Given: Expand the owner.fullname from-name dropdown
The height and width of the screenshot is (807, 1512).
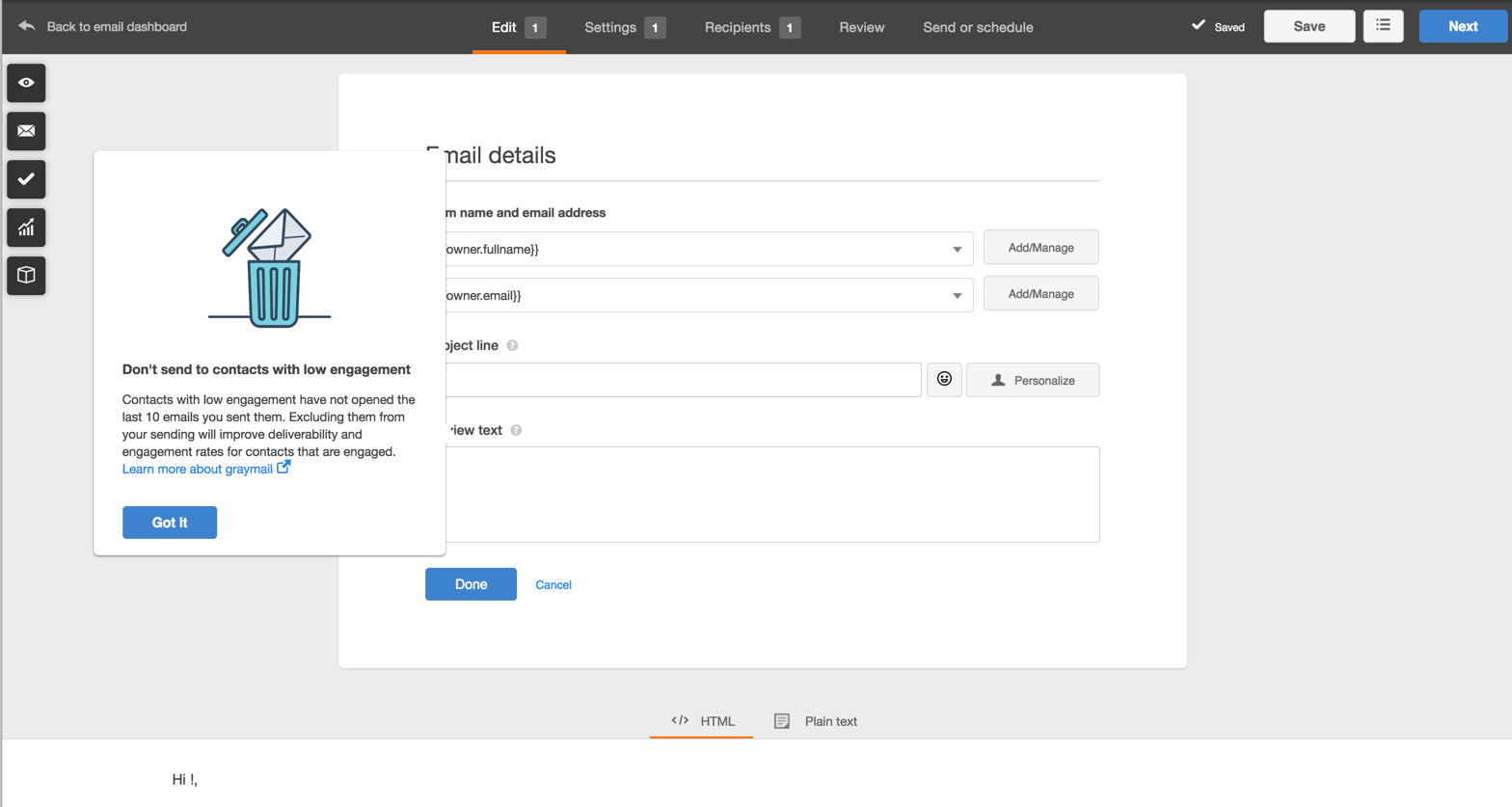Looking at the screenshot, I should 957,250.
